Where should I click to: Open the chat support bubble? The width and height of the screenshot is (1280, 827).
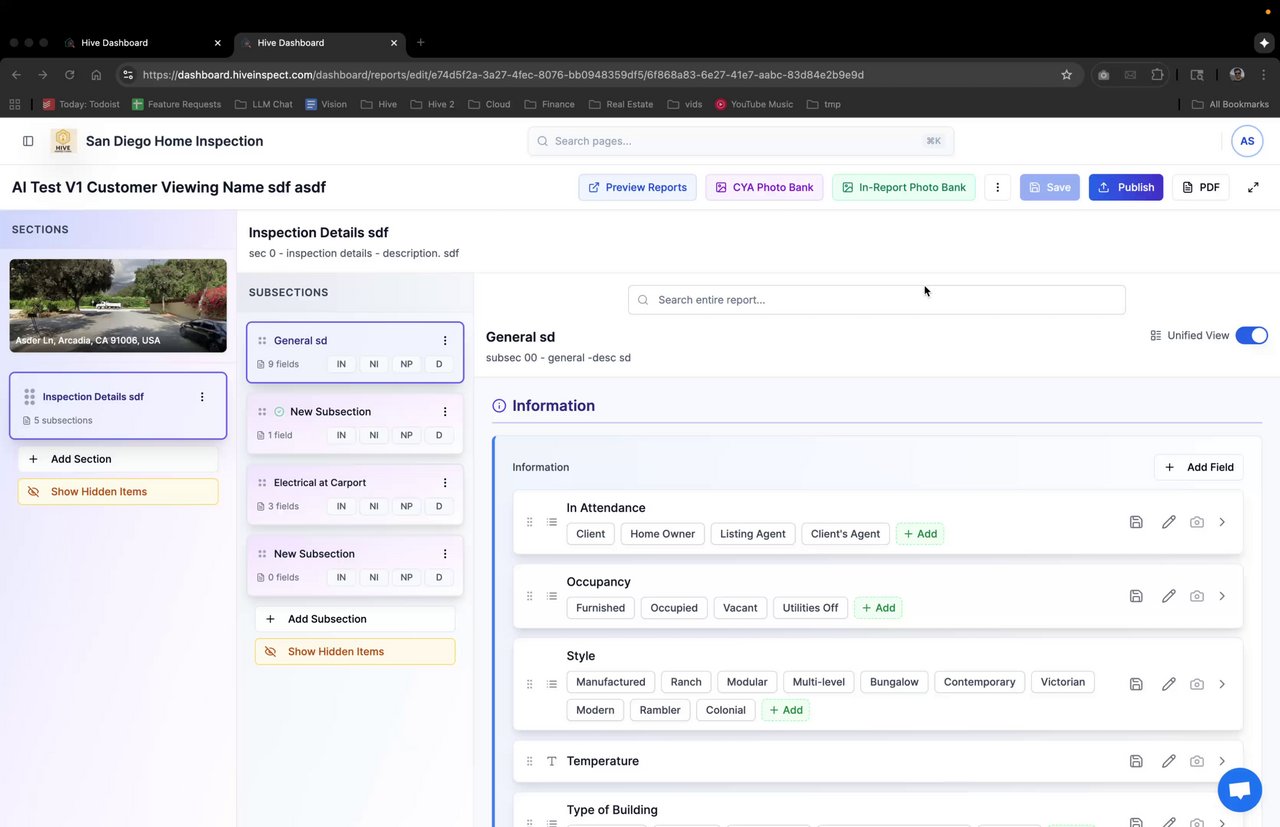tap(1239, 790)
